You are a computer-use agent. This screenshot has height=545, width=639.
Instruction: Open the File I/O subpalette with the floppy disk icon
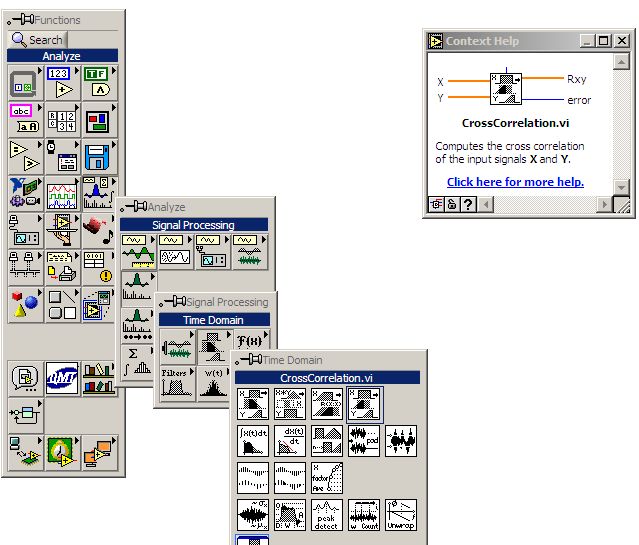pyautogui.click(x=99, y=157)
